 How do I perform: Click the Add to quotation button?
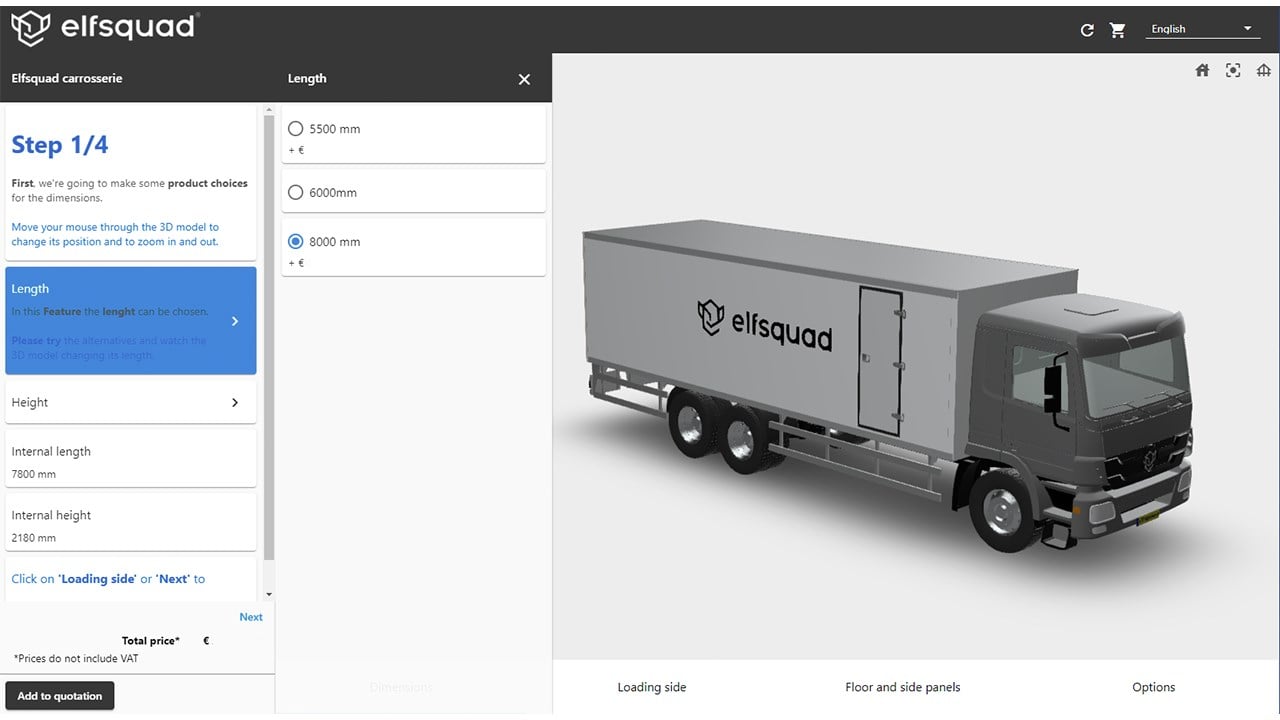click(60, 696)
